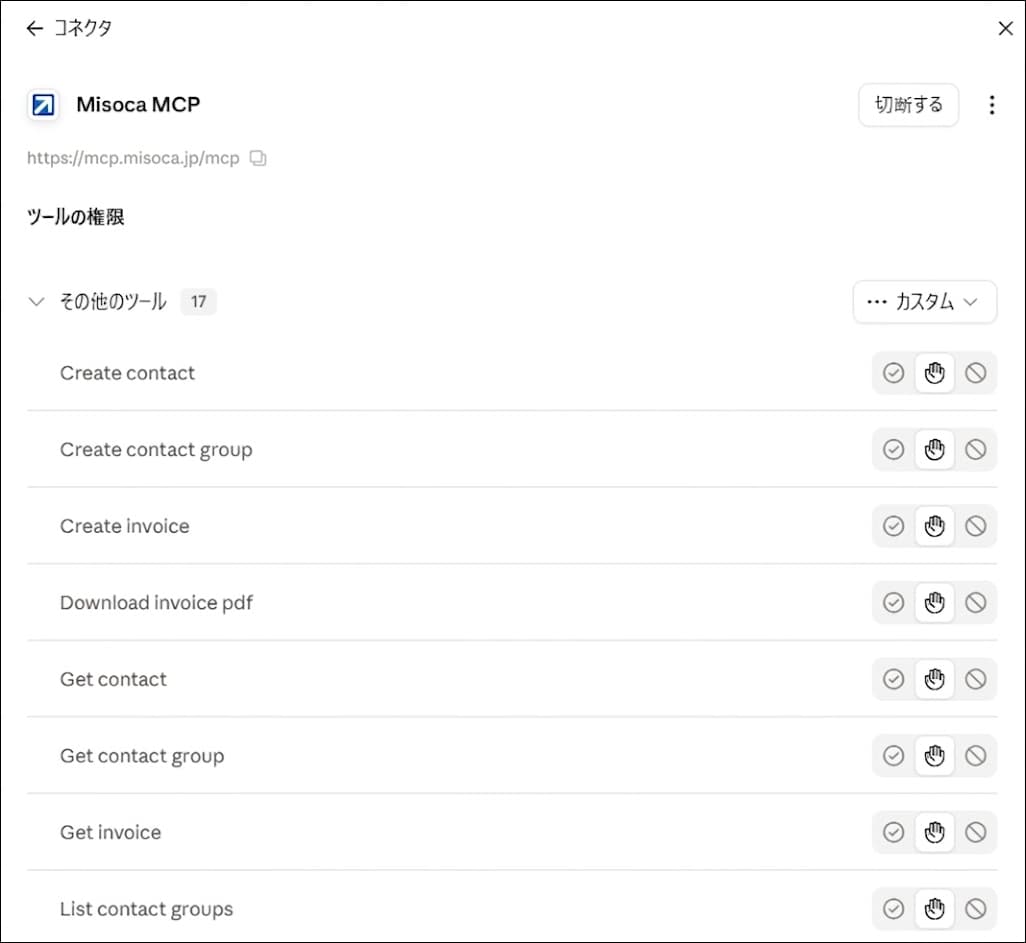Always allow Get contact

pyautogui.click(x=893, y=679)
